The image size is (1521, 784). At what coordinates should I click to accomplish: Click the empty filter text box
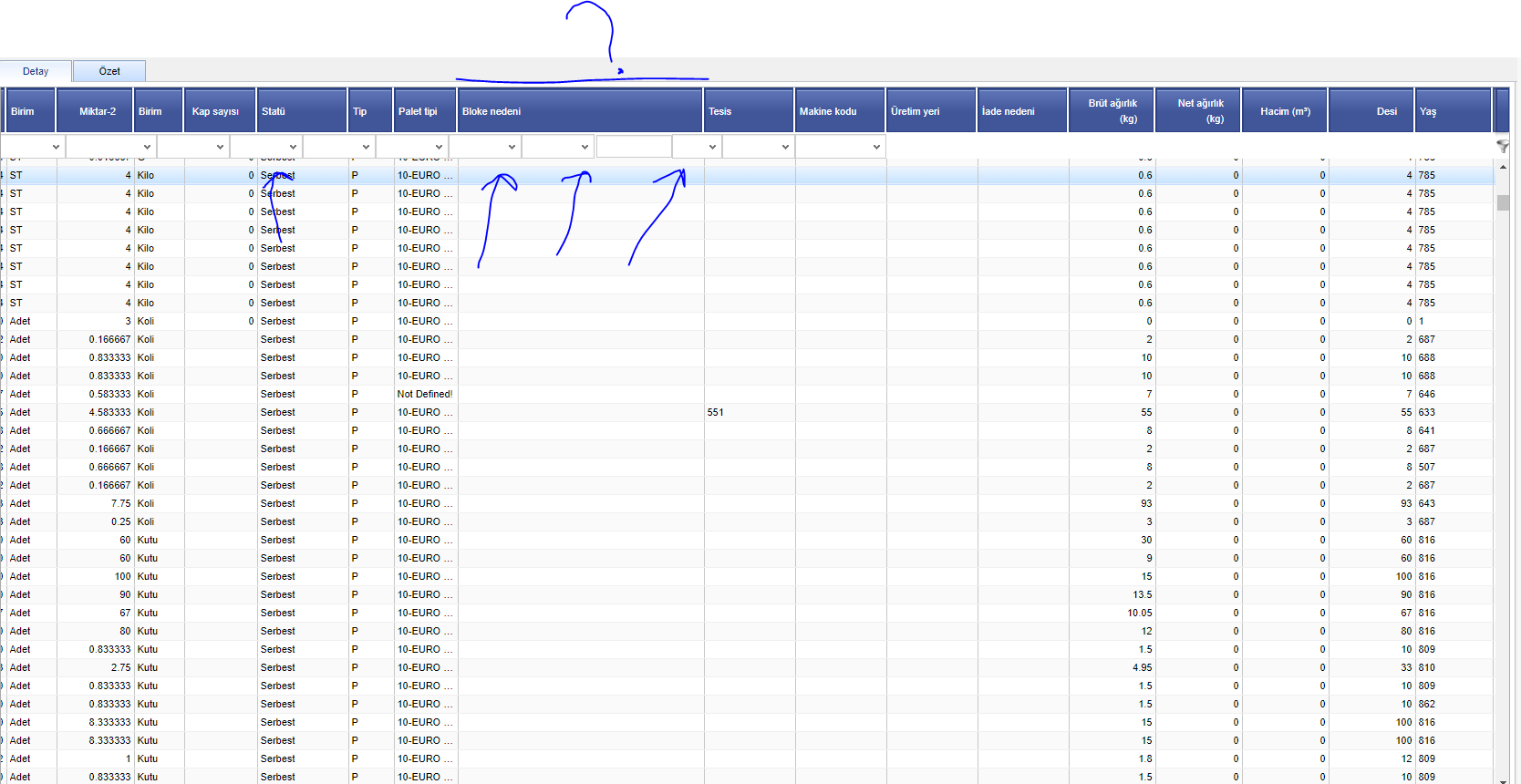click(x=633, y=147)
